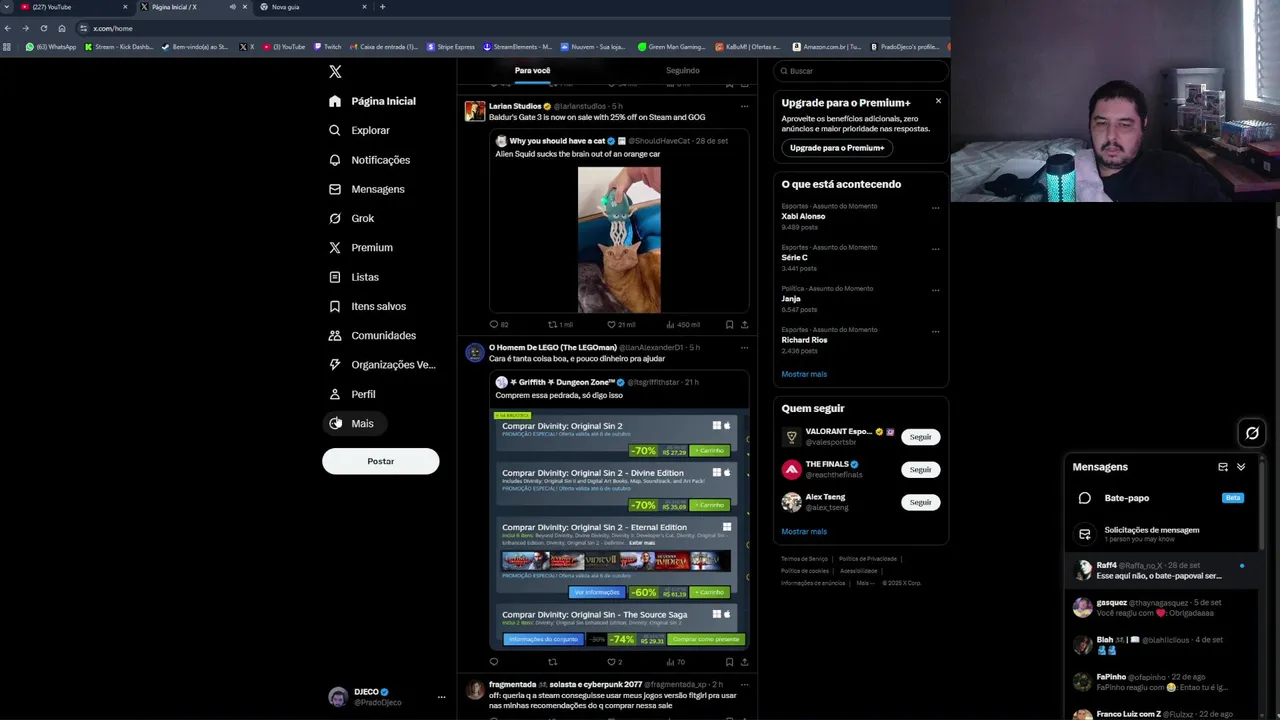Screen dimensions: 1280x720
Task: Open Listas in the sidebar
Action: point(353,277)
